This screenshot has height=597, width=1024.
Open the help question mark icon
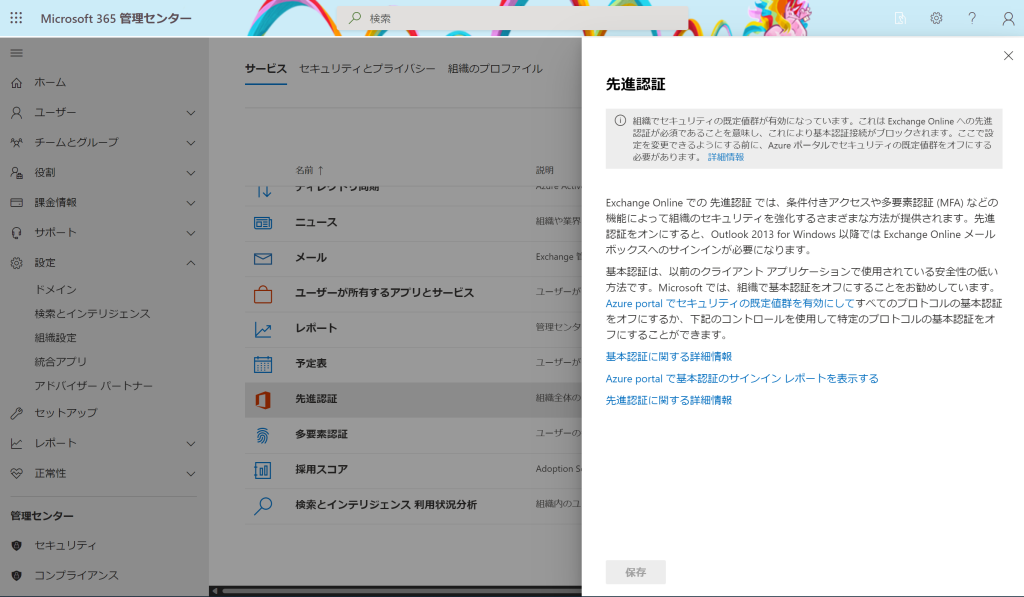click(x=972, y=18)
